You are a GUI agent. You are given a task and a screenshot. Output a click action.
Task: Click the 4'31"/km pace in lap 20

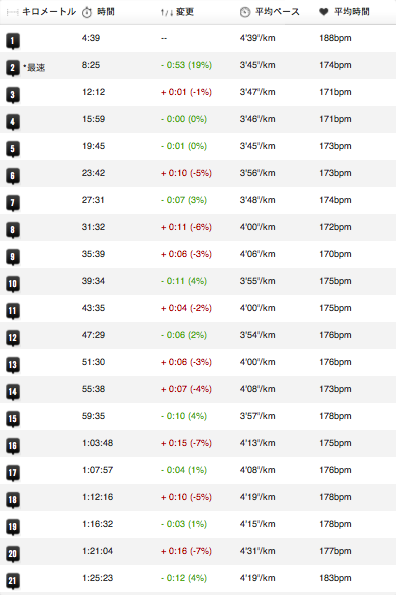point(258,551)
